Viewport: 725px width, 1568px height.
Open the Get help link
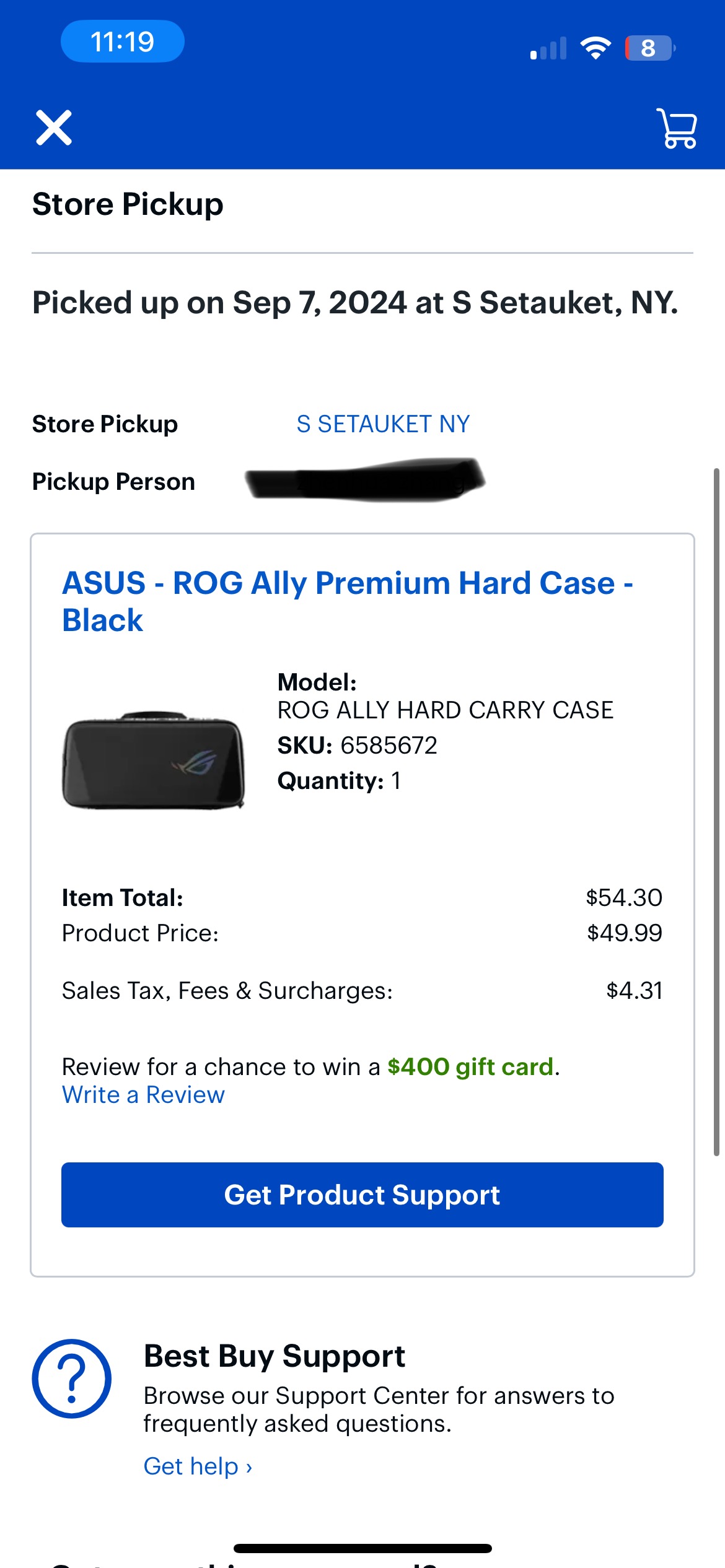[198, 1466]
